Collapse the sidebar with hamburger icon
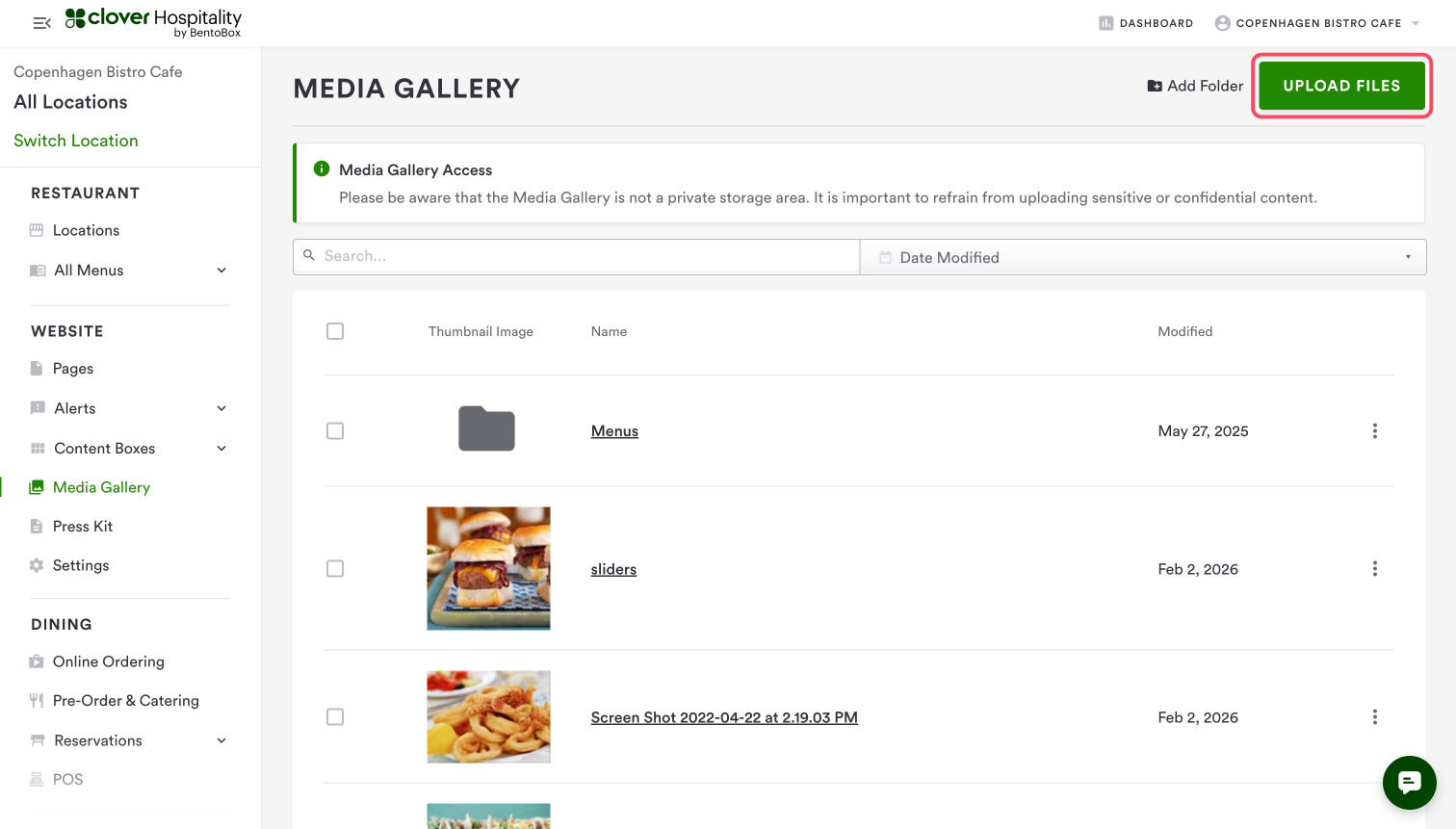 coord(41,23)
